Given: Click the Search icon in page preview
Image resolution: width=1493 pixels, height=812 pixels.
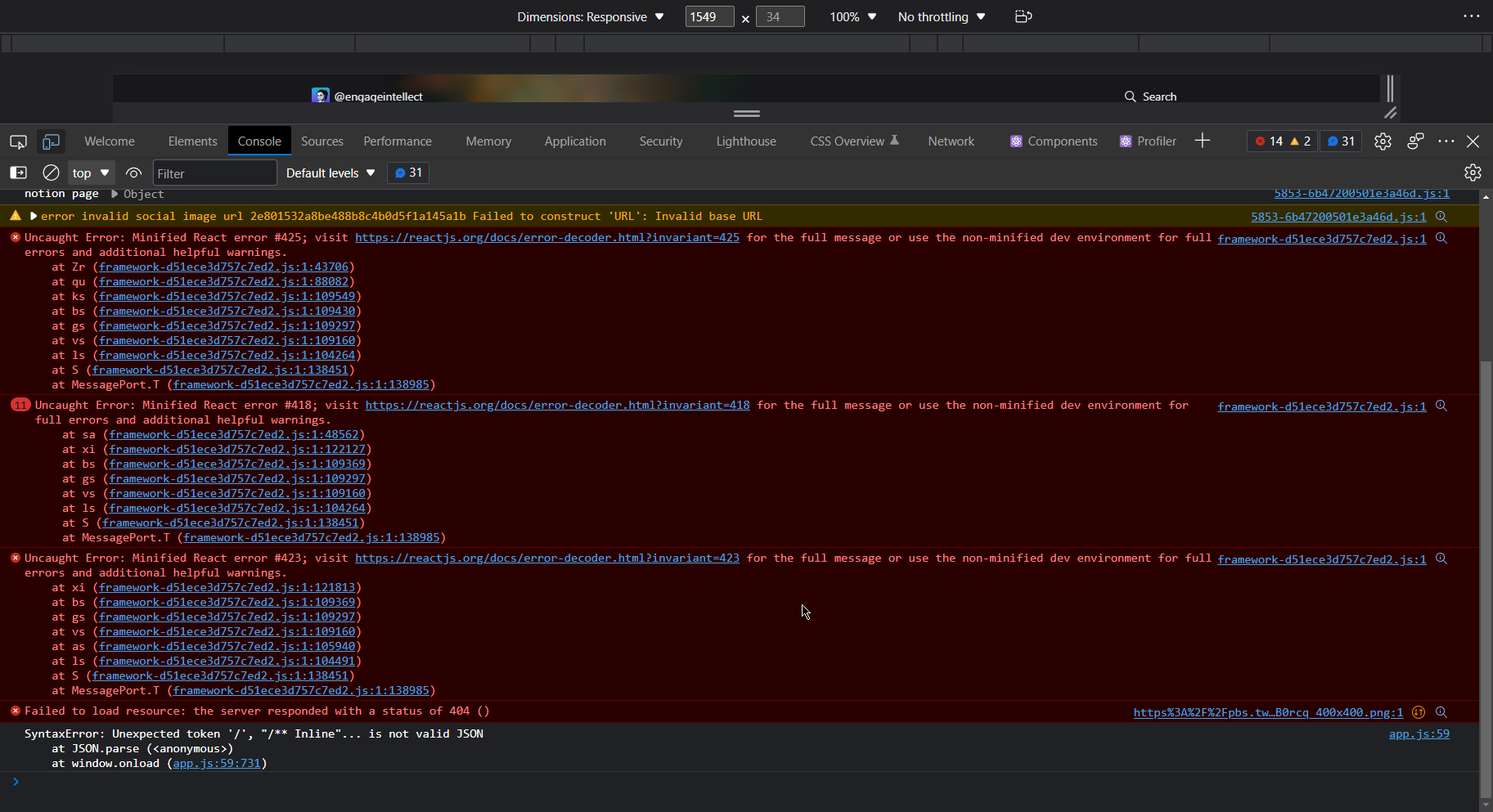Looking at the screenshot, I should pyautogui.click(x=1130, y=96).
